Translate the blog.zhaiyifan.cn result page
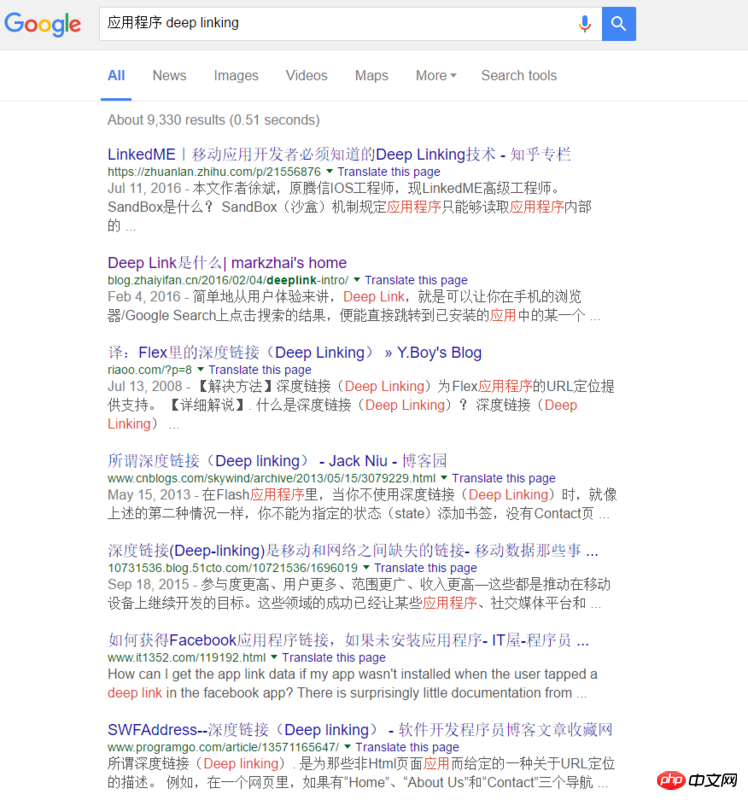748x800 pixels. click(x=416, y=280)
